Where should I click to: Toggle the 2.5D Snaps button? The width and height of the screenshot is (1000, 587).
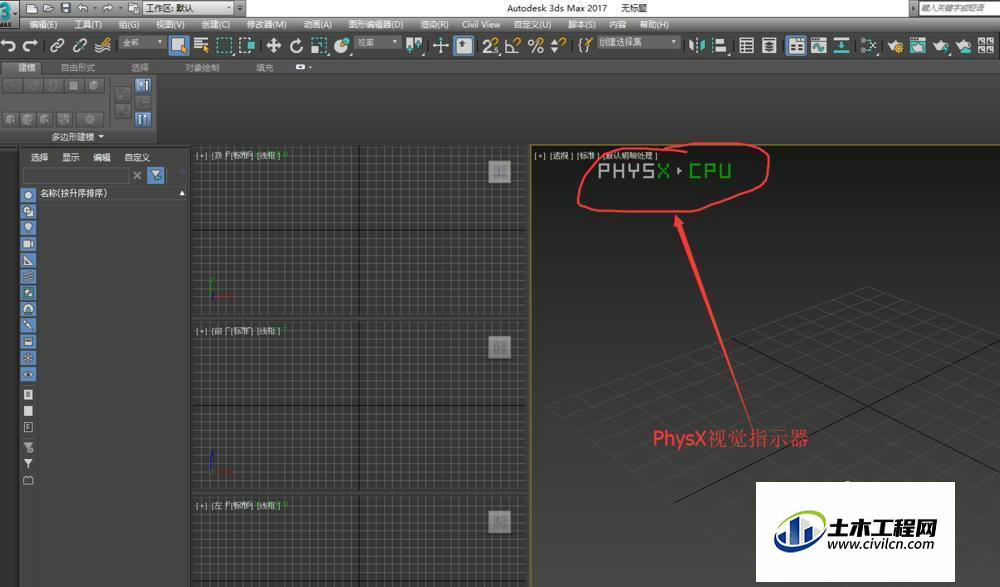tap(490, 45)
